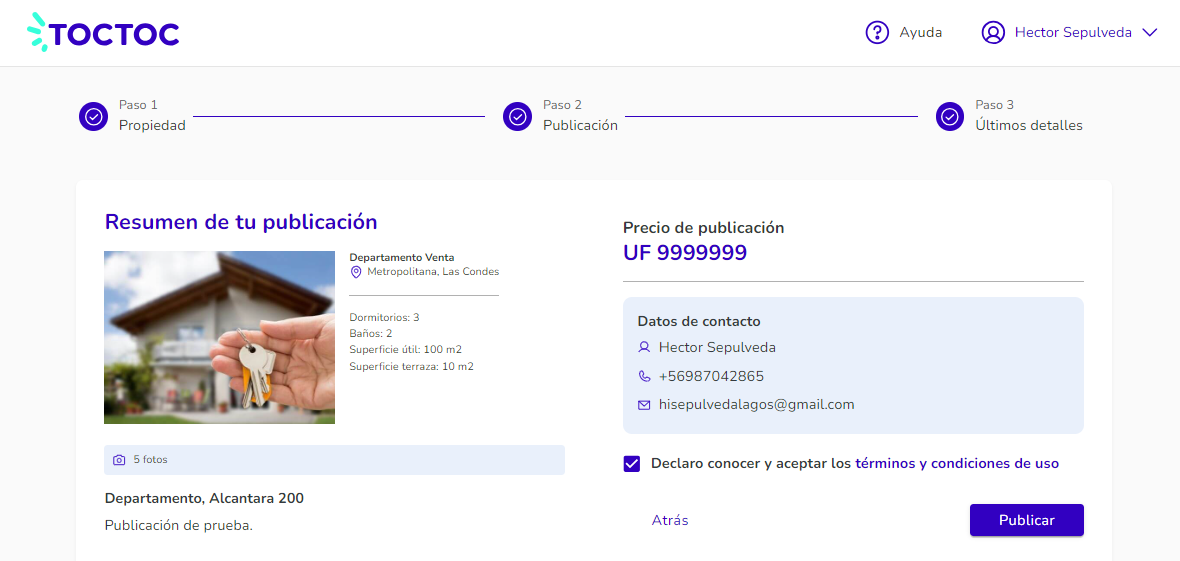
Task: Go to Paso 2 Publicación step
Action: [x=561, y=116]
